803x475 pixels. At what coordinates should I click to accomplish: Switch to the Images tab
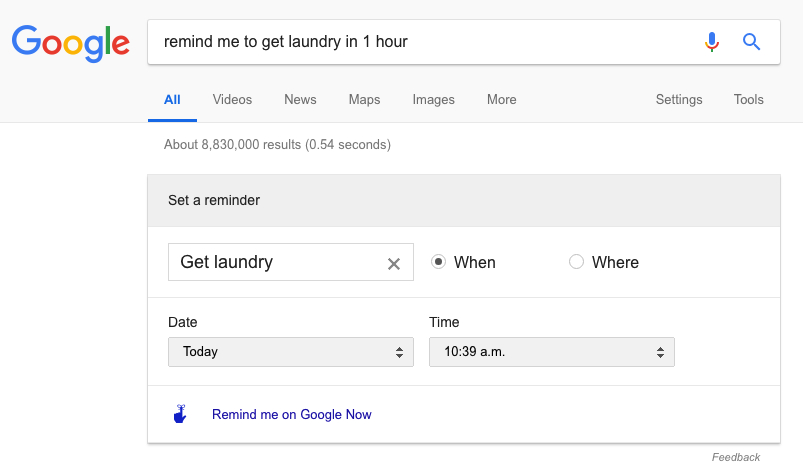tap(433, 99)
